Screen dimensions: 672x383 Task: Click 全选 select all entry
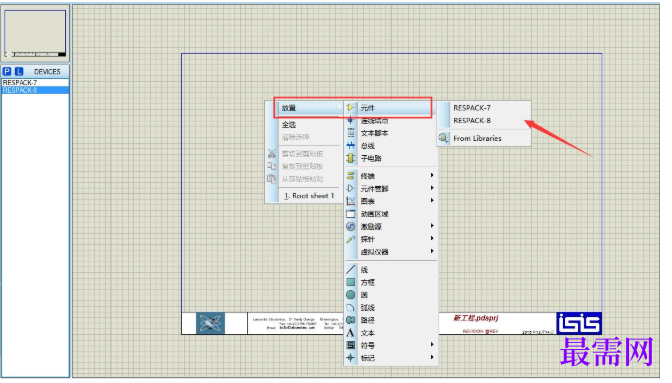[289, 125]
